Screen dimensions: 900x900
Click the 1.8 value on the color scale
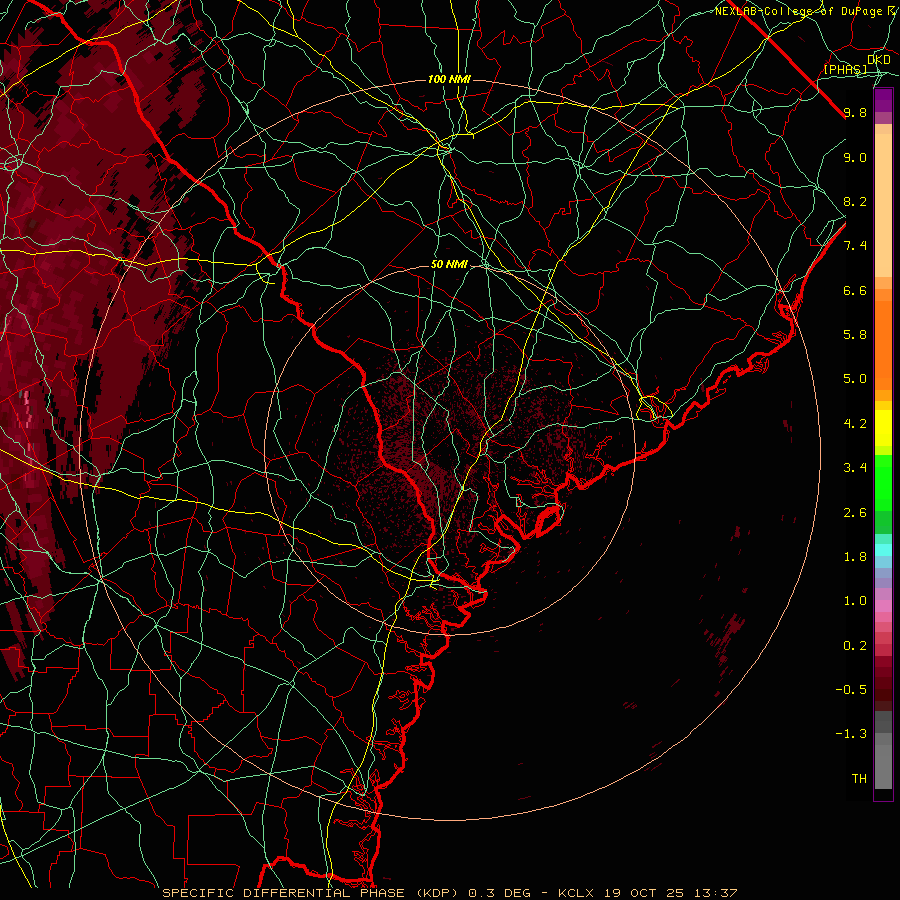point(855,557)
